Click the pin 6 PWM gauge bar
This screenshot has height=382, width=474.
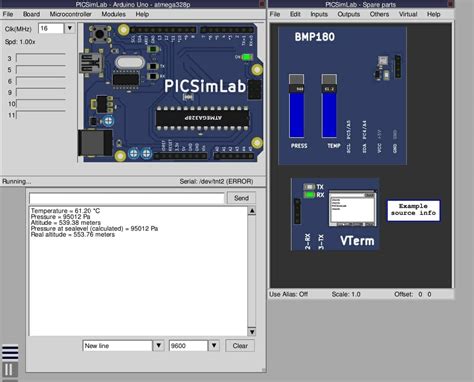tap(41, 81)
